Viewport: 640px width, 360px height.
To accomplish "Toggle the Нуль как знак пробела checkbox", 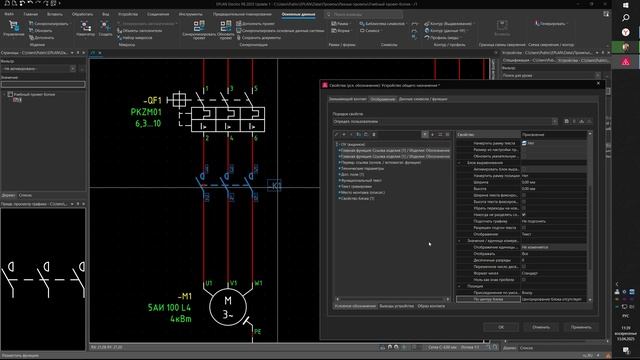I will point(524,280).
